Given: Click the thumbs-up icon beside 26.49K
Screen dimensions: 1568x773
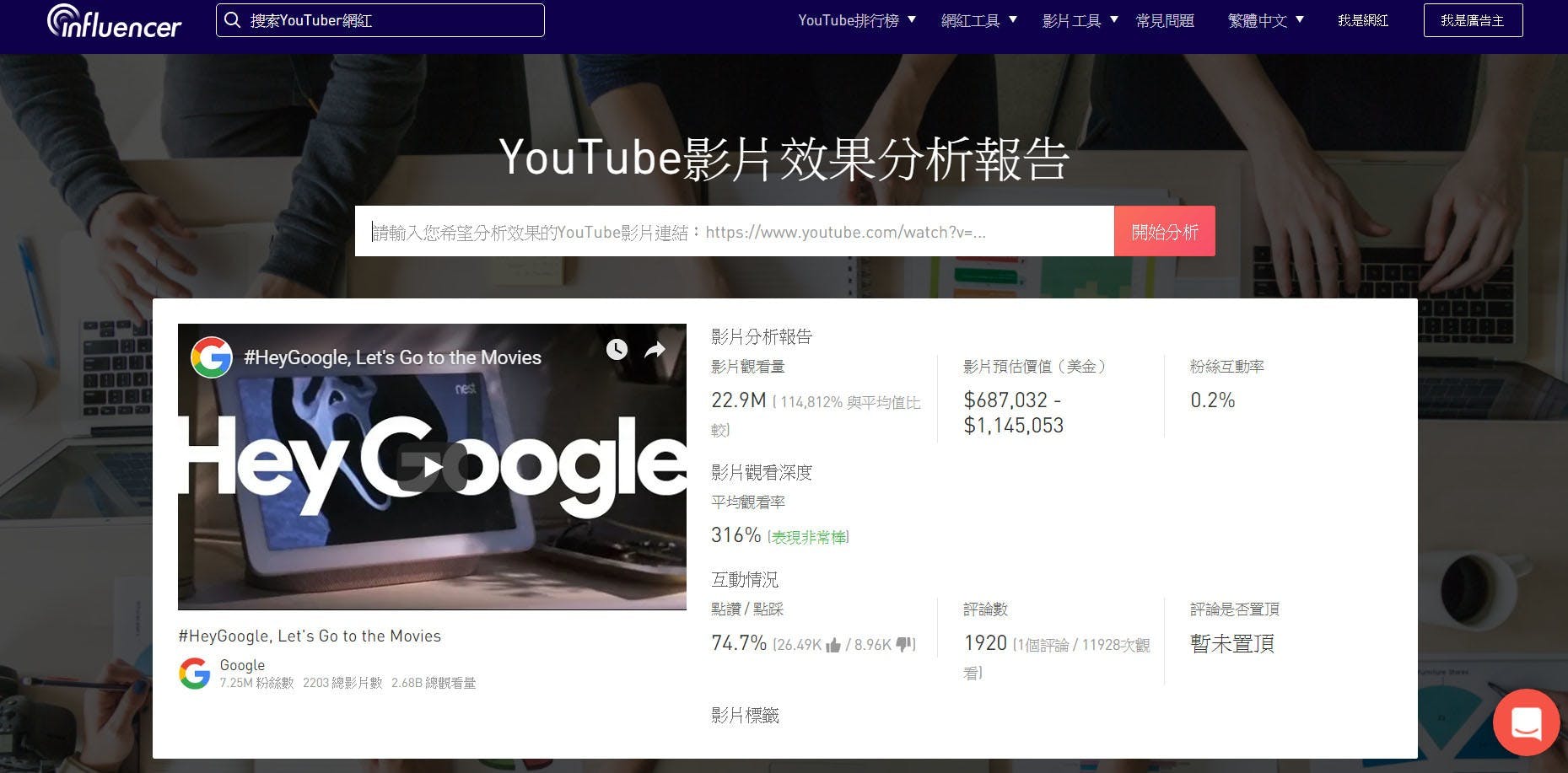Looking at the screenshot, I should tap(833, 645).
